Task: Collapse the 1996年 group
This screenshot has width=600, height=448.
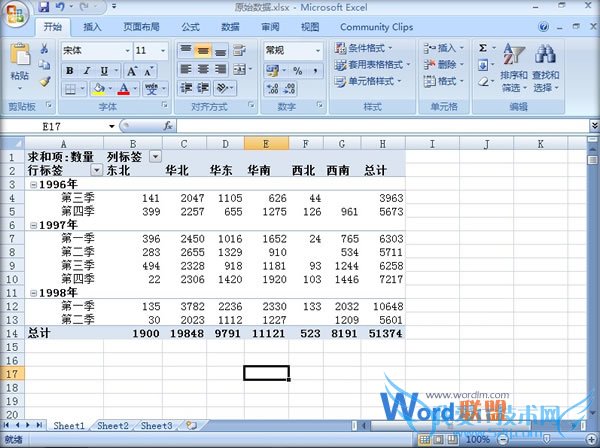Action: [34, 185]
